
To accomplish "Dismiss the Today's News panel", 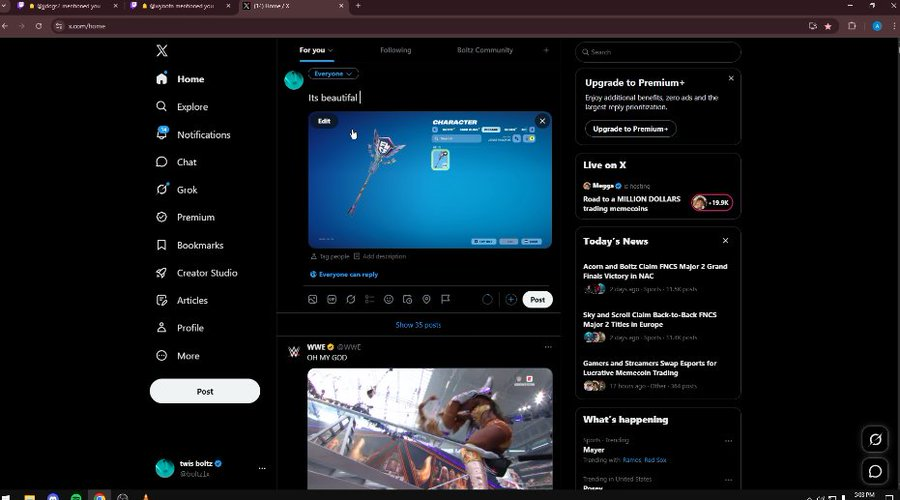I will [726, 241].
